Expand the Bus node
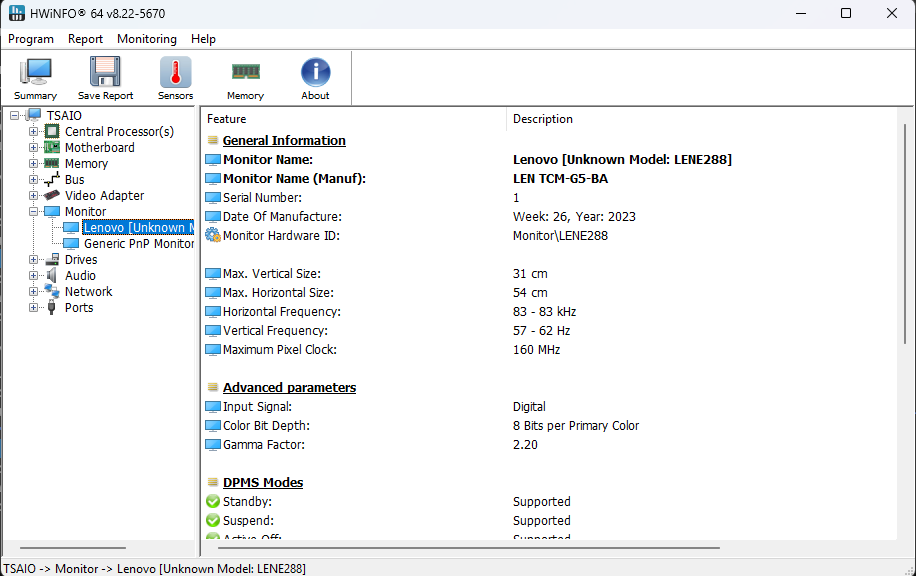 33,179
